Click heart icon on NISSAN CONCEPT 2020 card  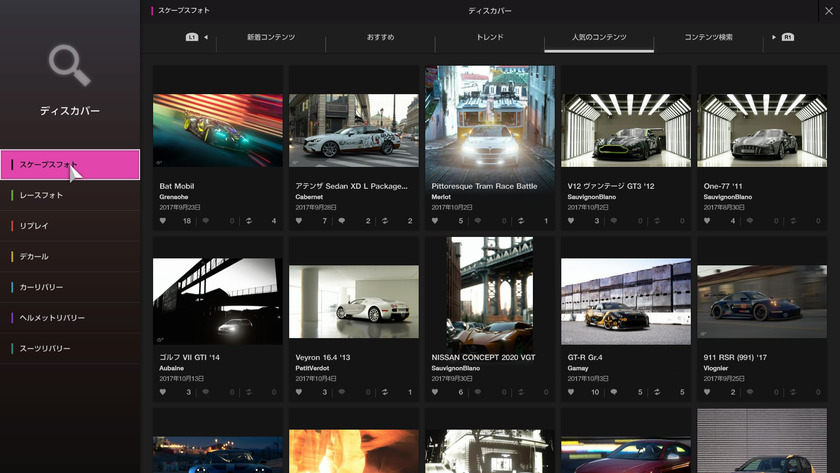tap(434, 393)
